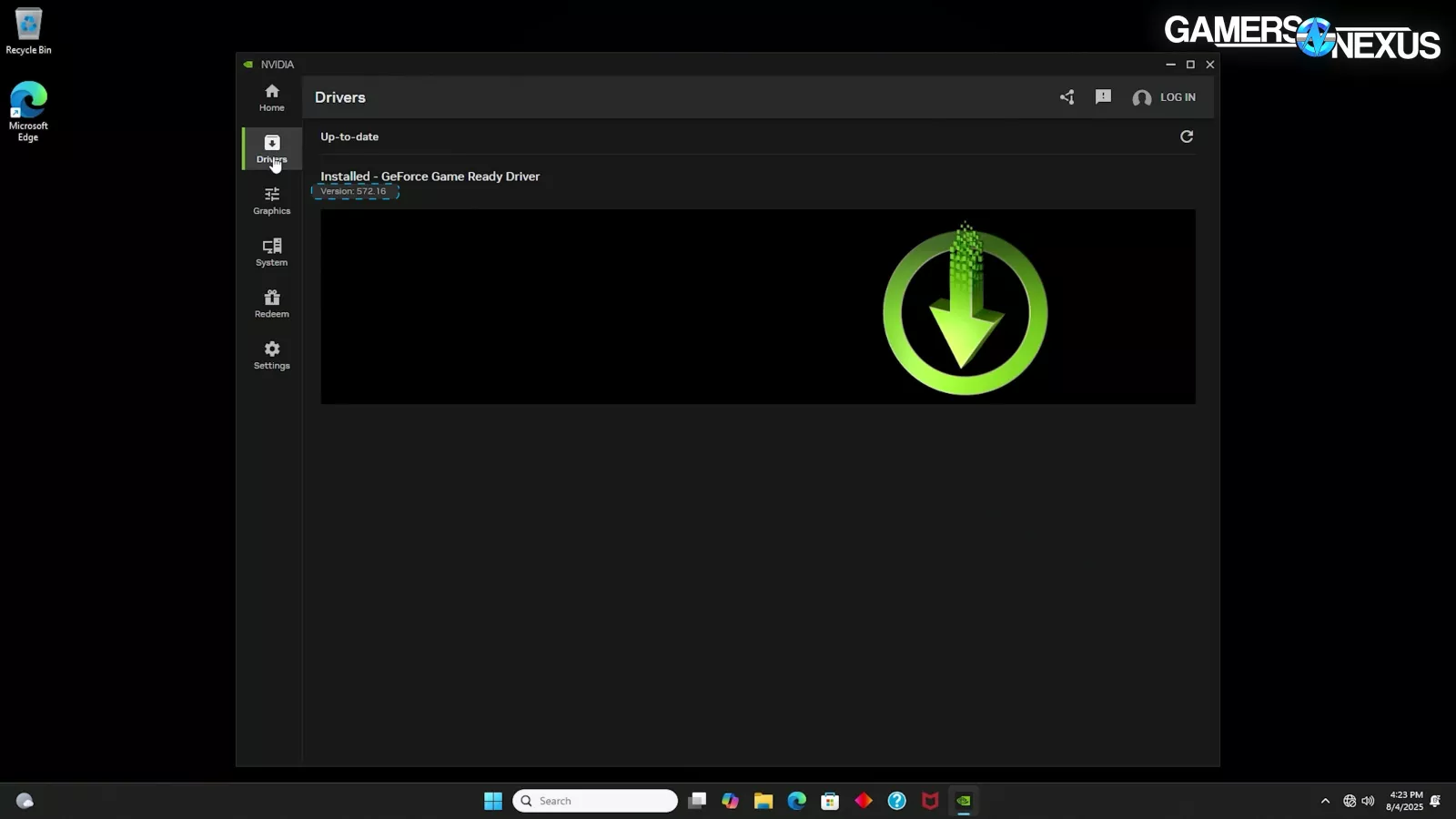Screen dimensions: 1456x819
Task: Open the taskbar clock and date
Action: (1404, 801)
